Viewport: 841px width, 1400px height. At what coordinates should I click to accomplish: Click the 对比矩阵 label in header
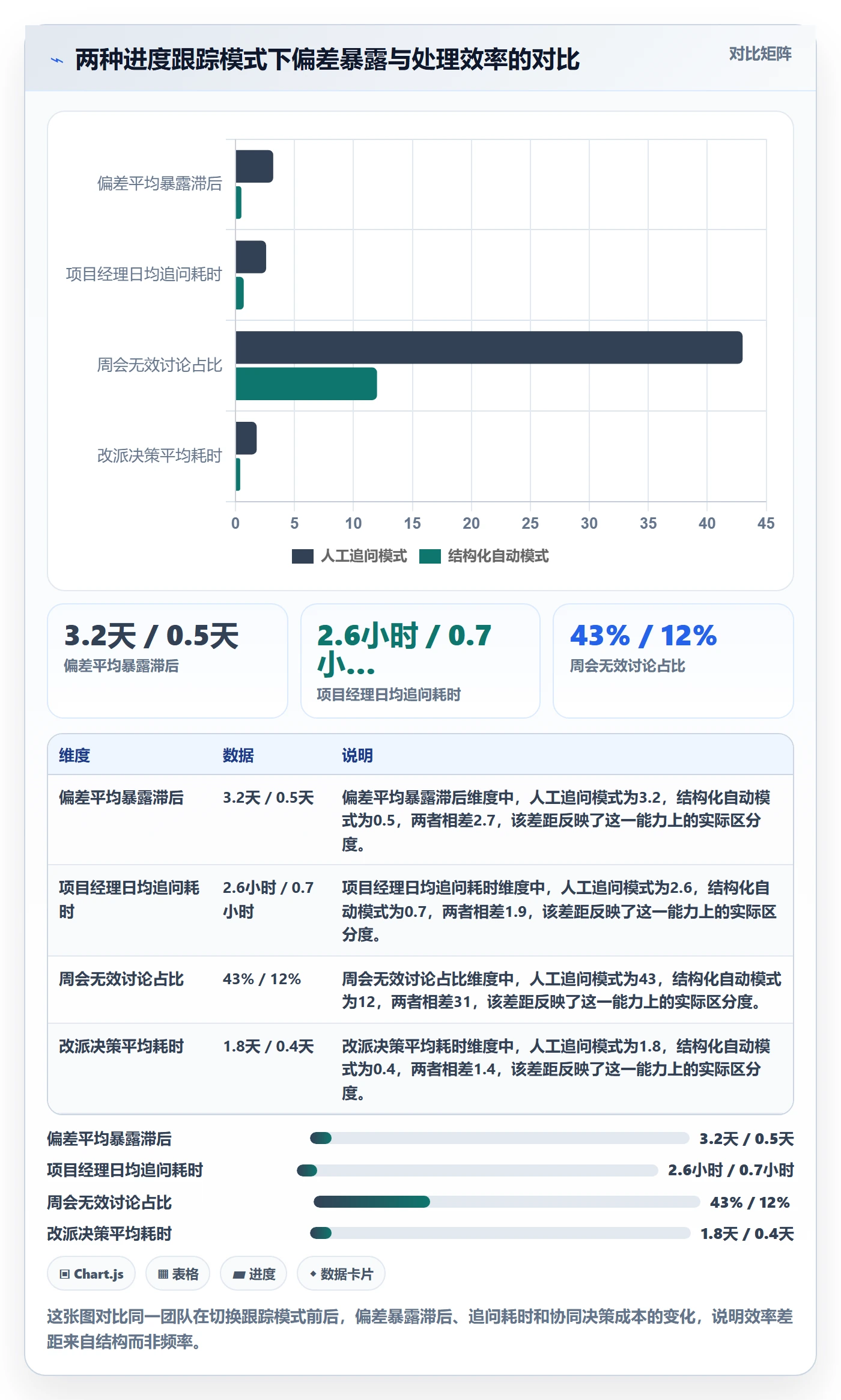(760, 54)
